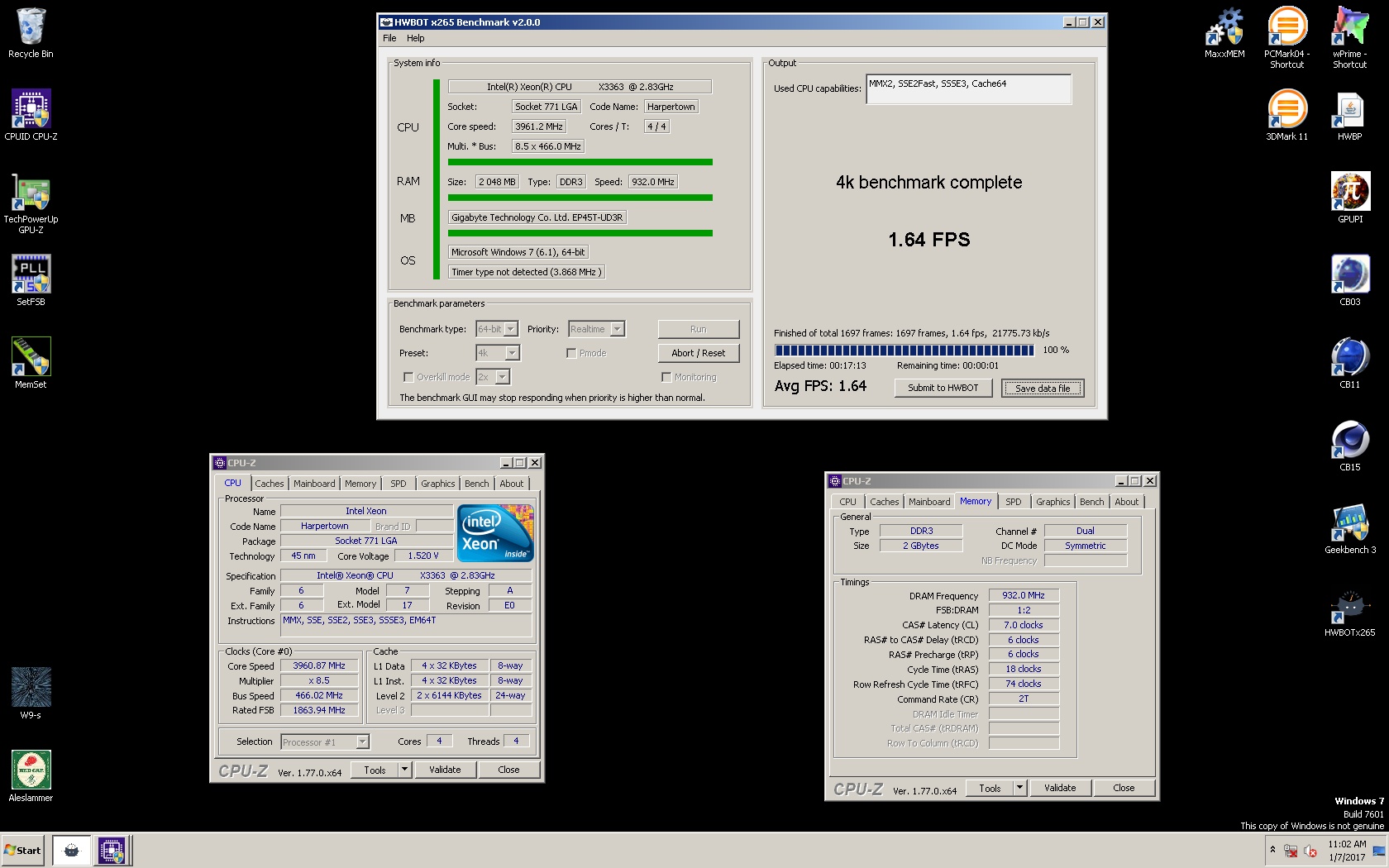Viewport: 1389px width, 868px height.
Task: Click HWBOT x265 taskbar button
Action: coord(72,850)
